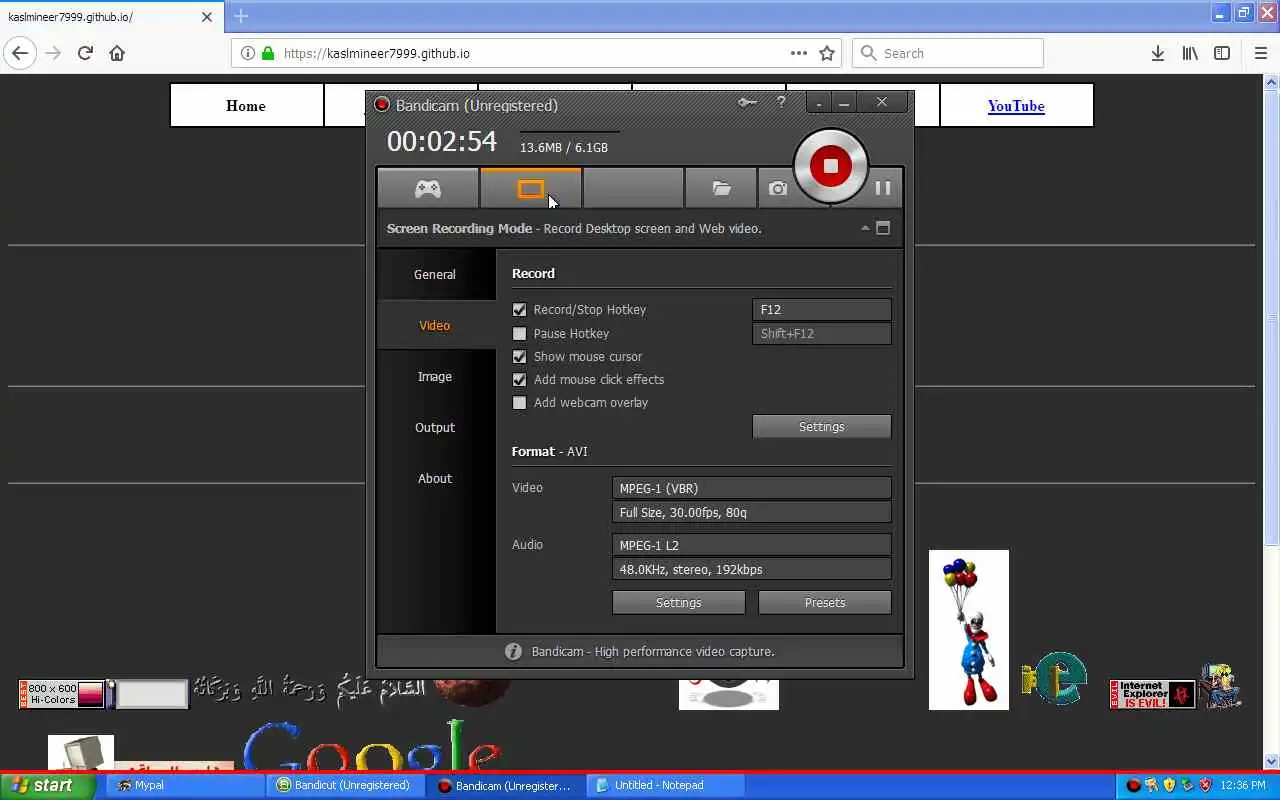Click the Bandicam red logo in title bar
This screenshot has width=1280, height=800.
click(382, 105)
